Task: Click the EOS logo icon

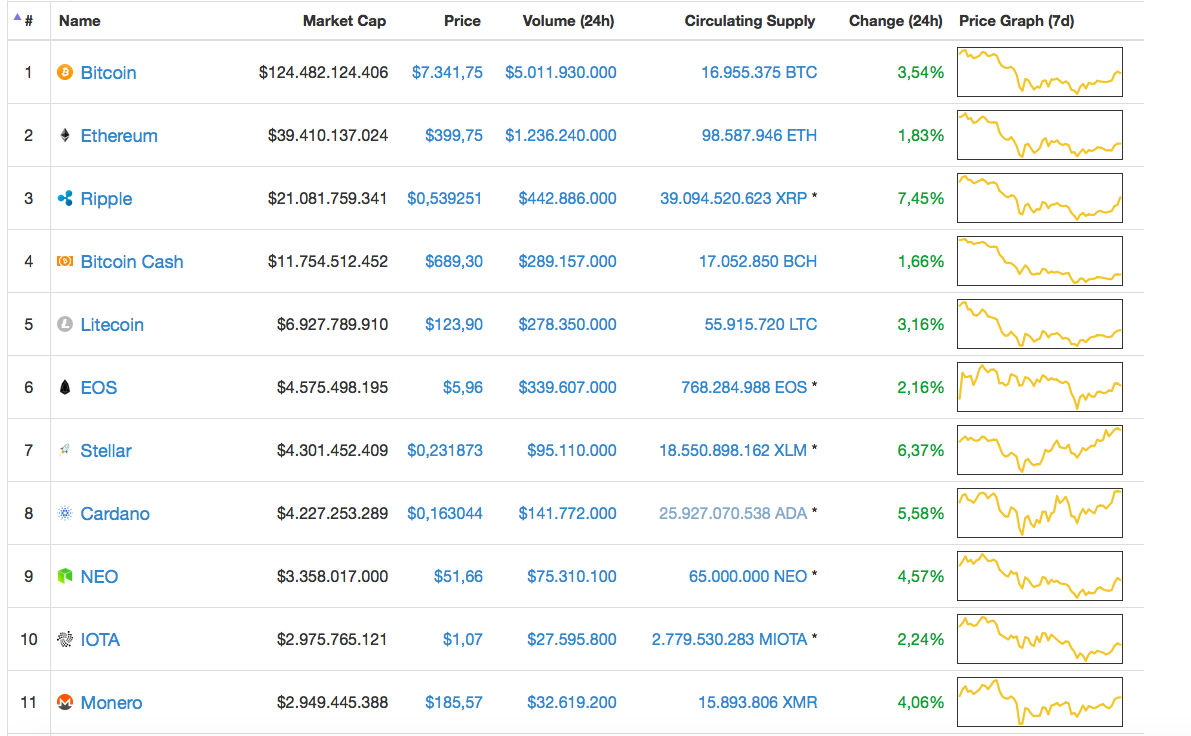Action: point(65,388)
